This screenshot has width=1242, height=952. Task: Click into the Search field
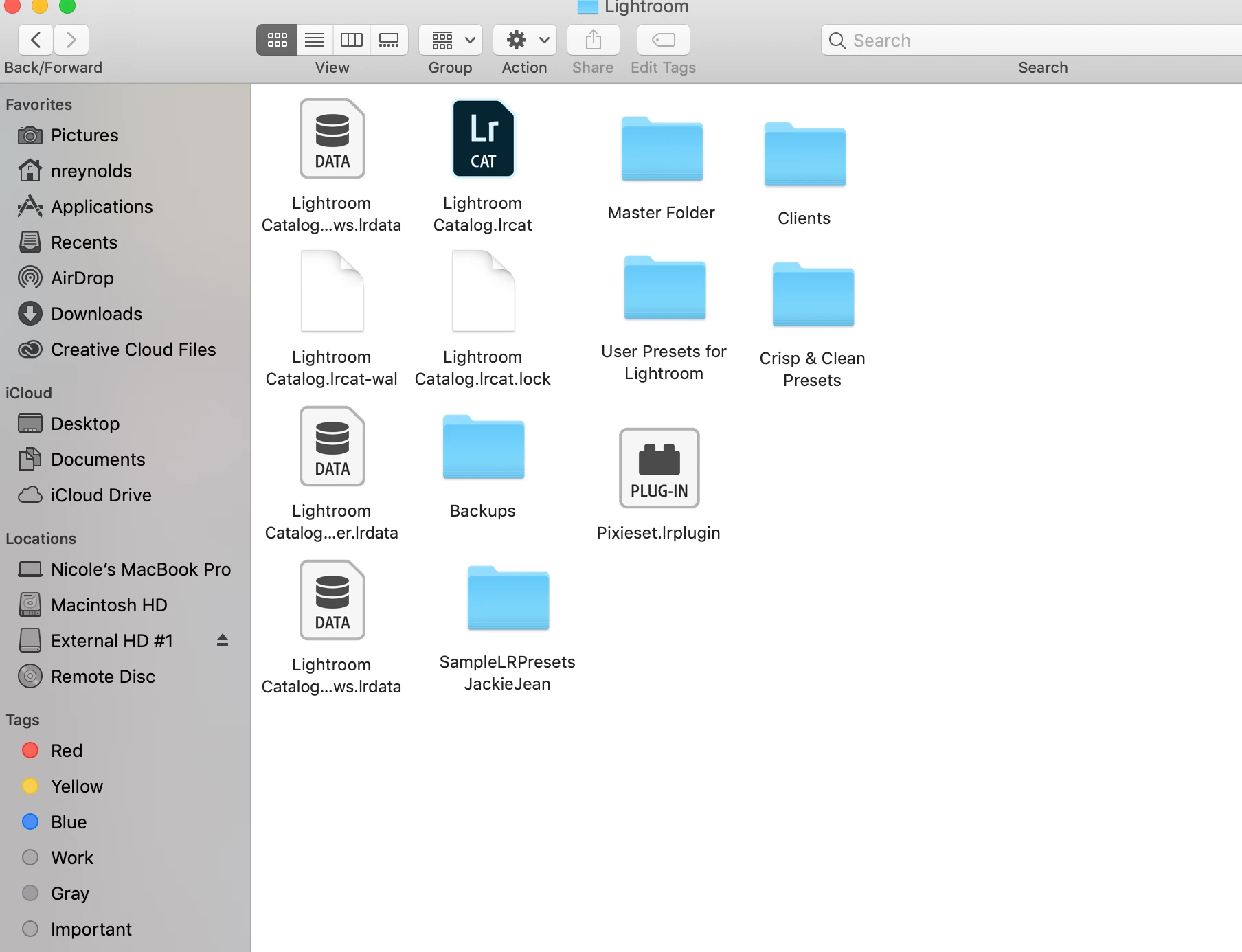tap(1032, 40)
